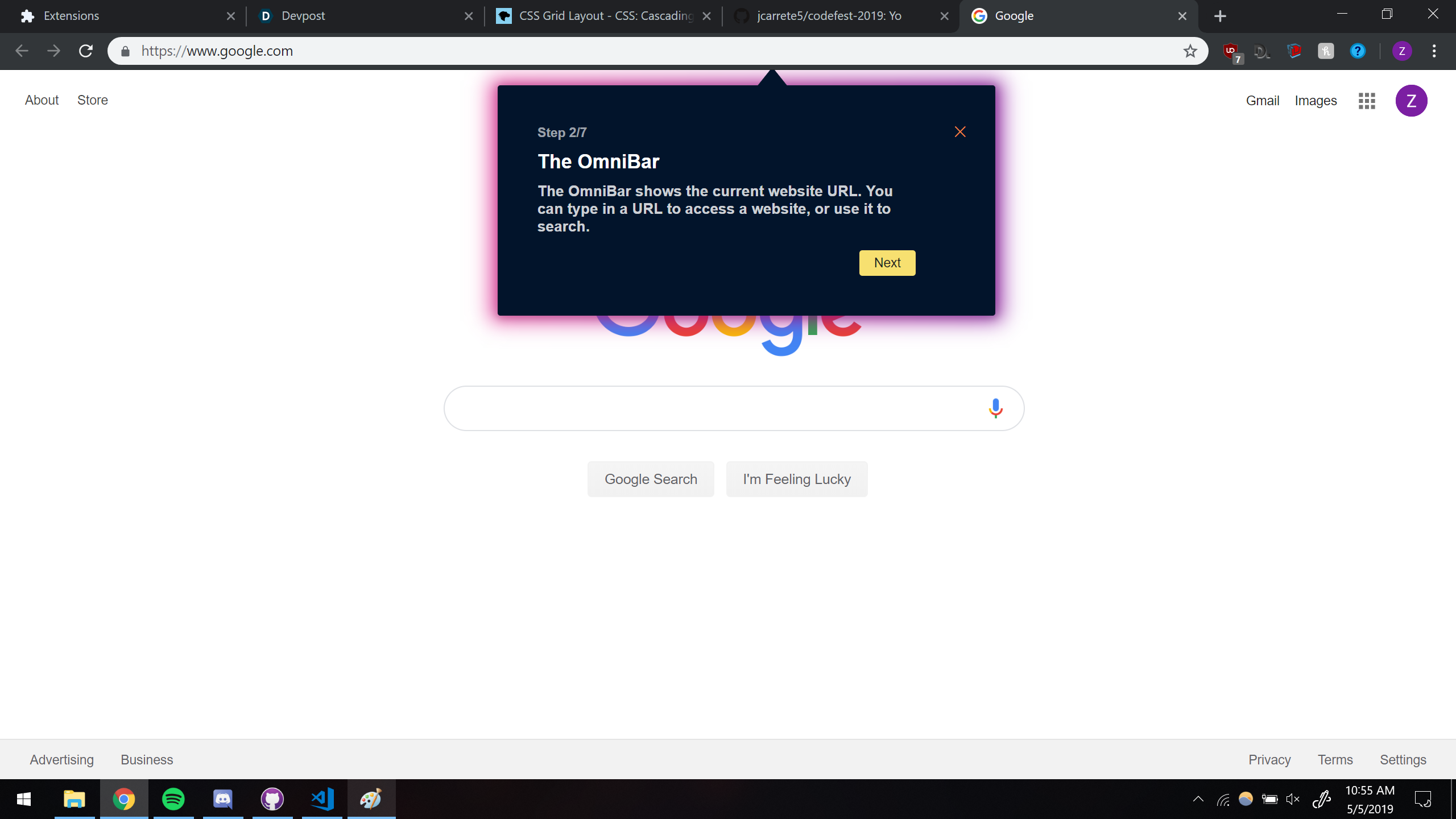Image resolution: width=1456 pixels, height=819 pixels.
Task: Open the Settings link in footer
Action: coord(1403,760)
